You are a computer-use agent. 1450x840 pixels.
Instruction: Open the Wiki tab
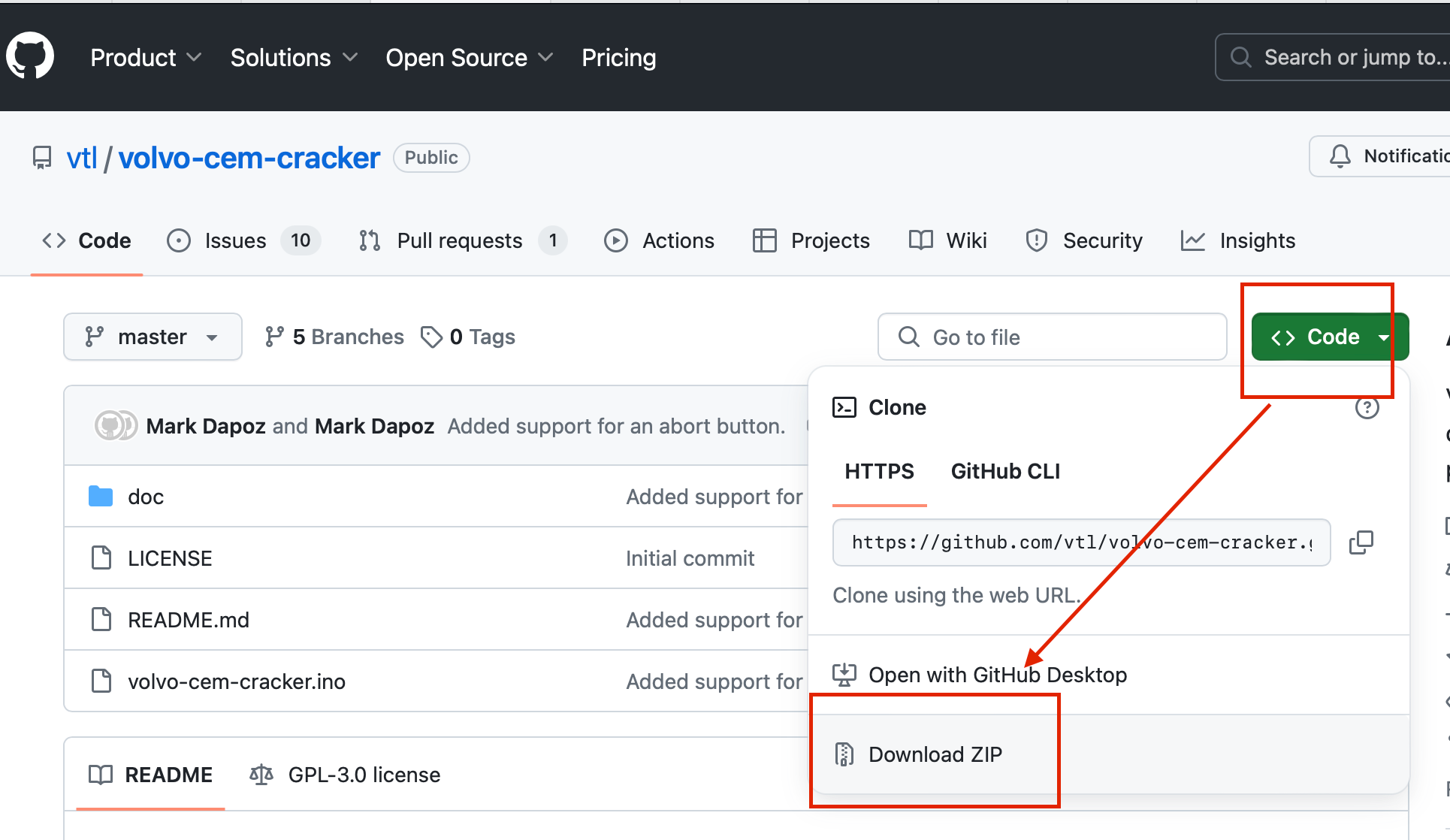click(x=947, y=240)
